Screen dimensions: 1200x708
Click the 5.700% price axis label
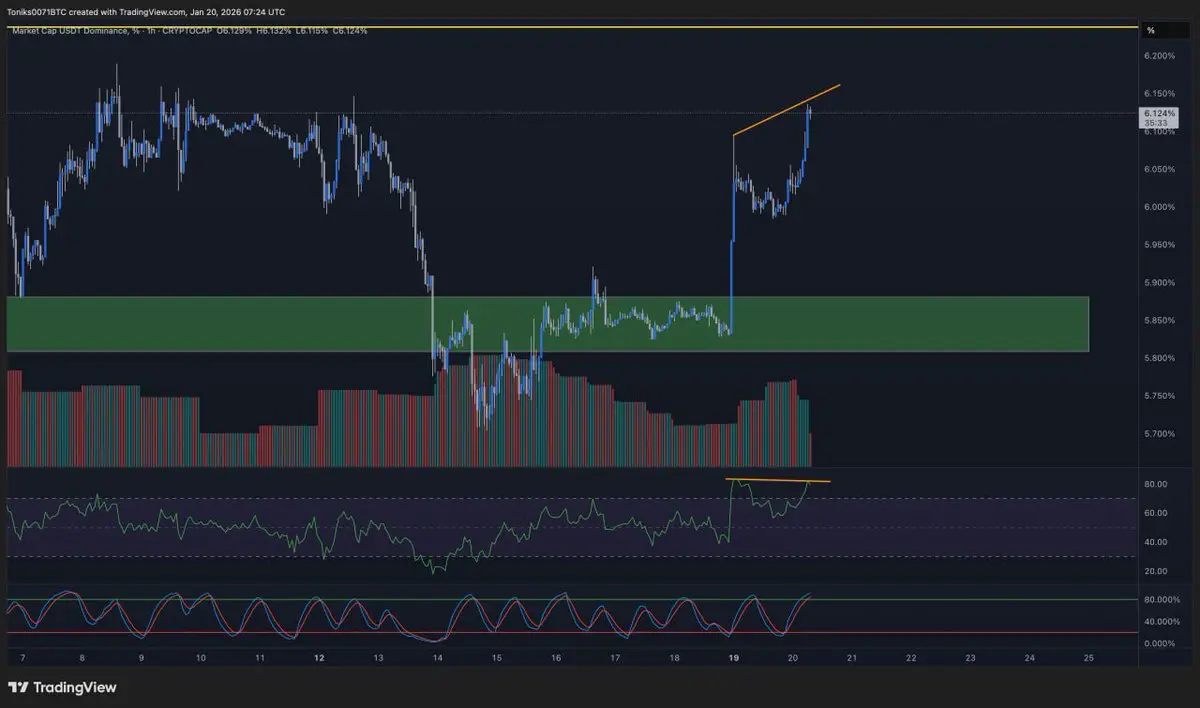tap(1160, 434)
